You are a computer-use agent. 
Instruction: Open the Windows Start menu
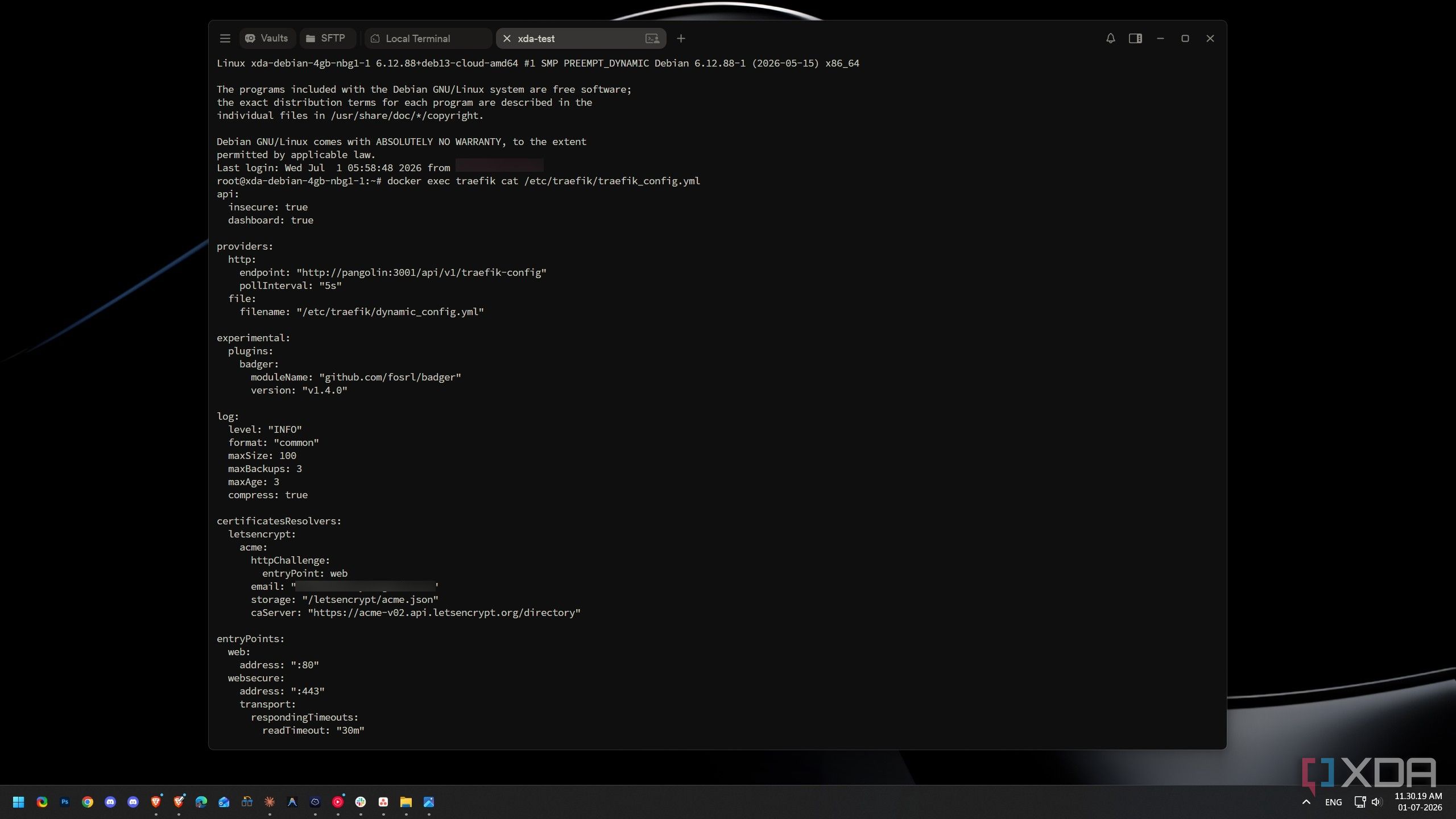[19, 802]
